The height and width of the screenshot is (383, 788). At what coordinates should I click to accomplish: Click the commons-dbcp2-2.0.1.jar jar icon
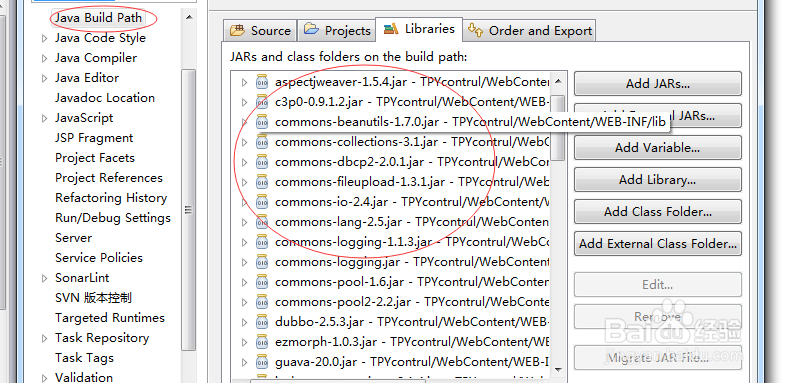pos(262,162)
